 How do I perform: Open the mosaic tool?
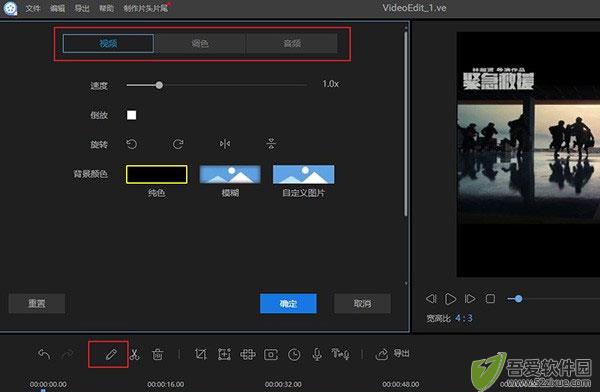248,354
